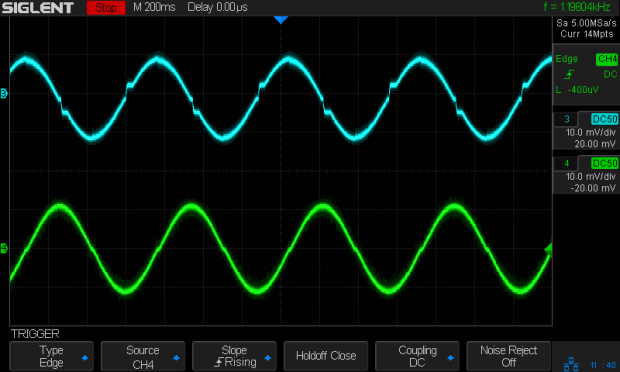Click channel 4's 10.0 mV/div scale

click(x=591, y=177)
